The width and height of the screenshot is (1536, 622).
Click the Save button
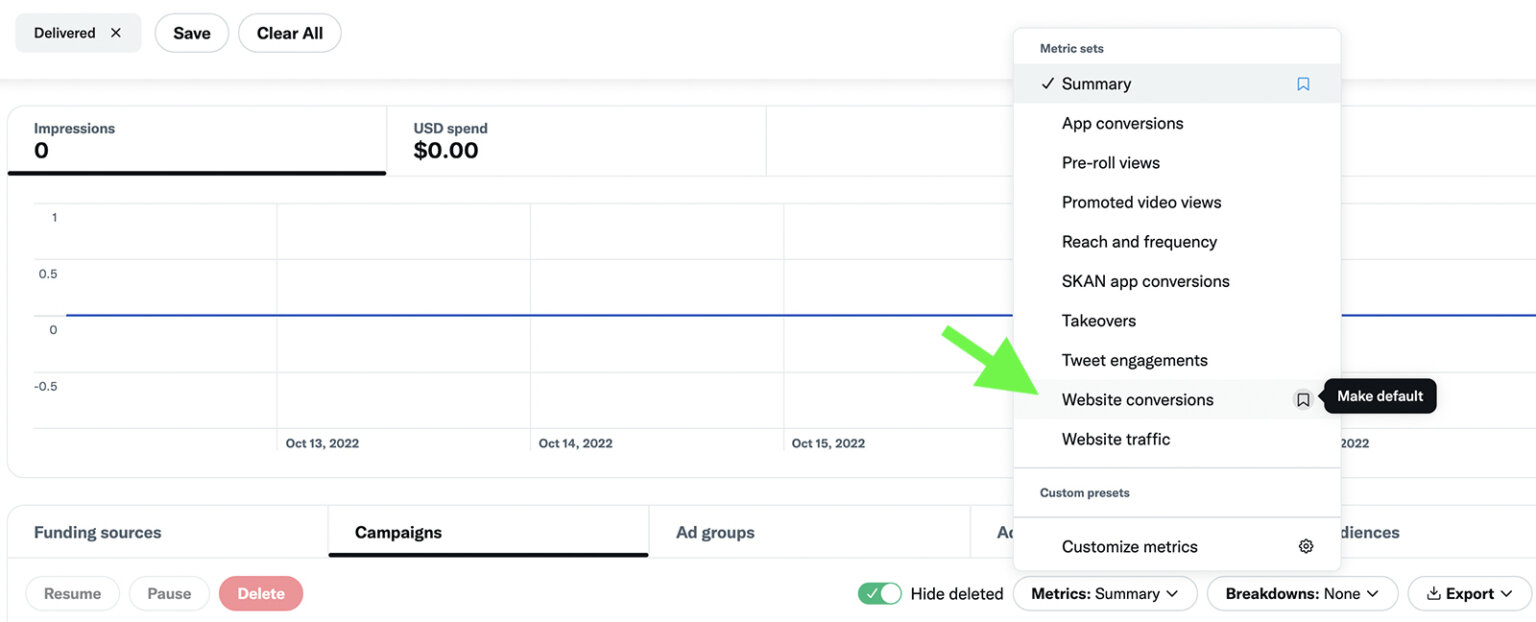tap(191, 32)
